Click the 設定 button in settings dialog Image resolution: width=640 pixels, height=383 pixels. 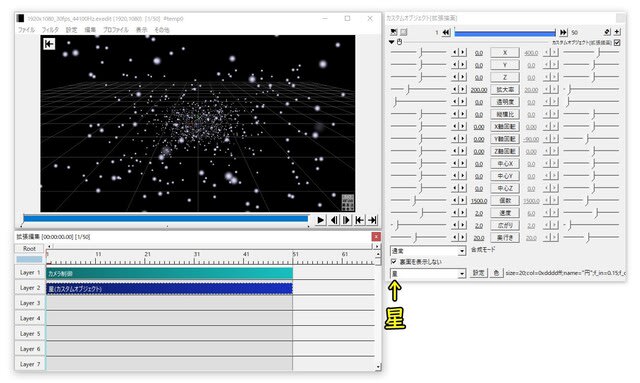click(478, 273)
